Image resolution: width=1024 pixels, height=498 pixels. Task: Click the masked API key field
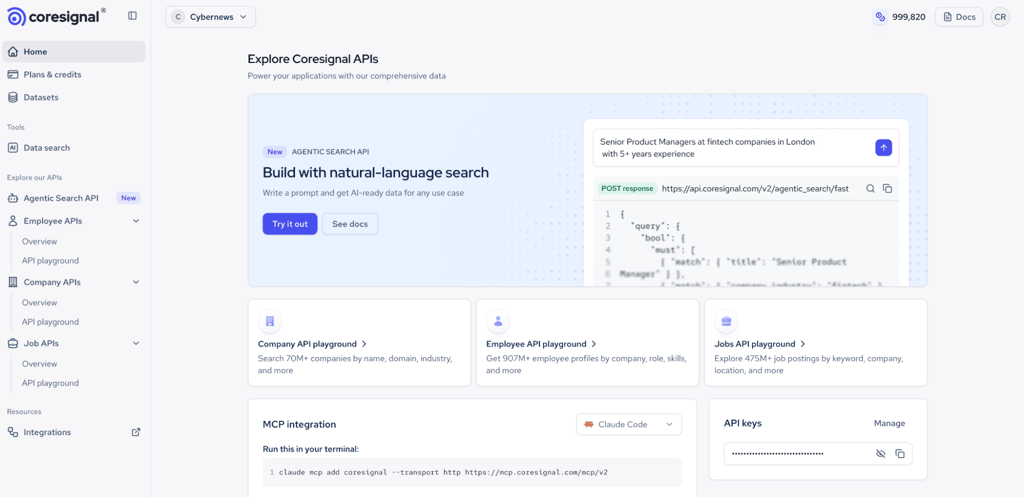(x=818, y=454)
